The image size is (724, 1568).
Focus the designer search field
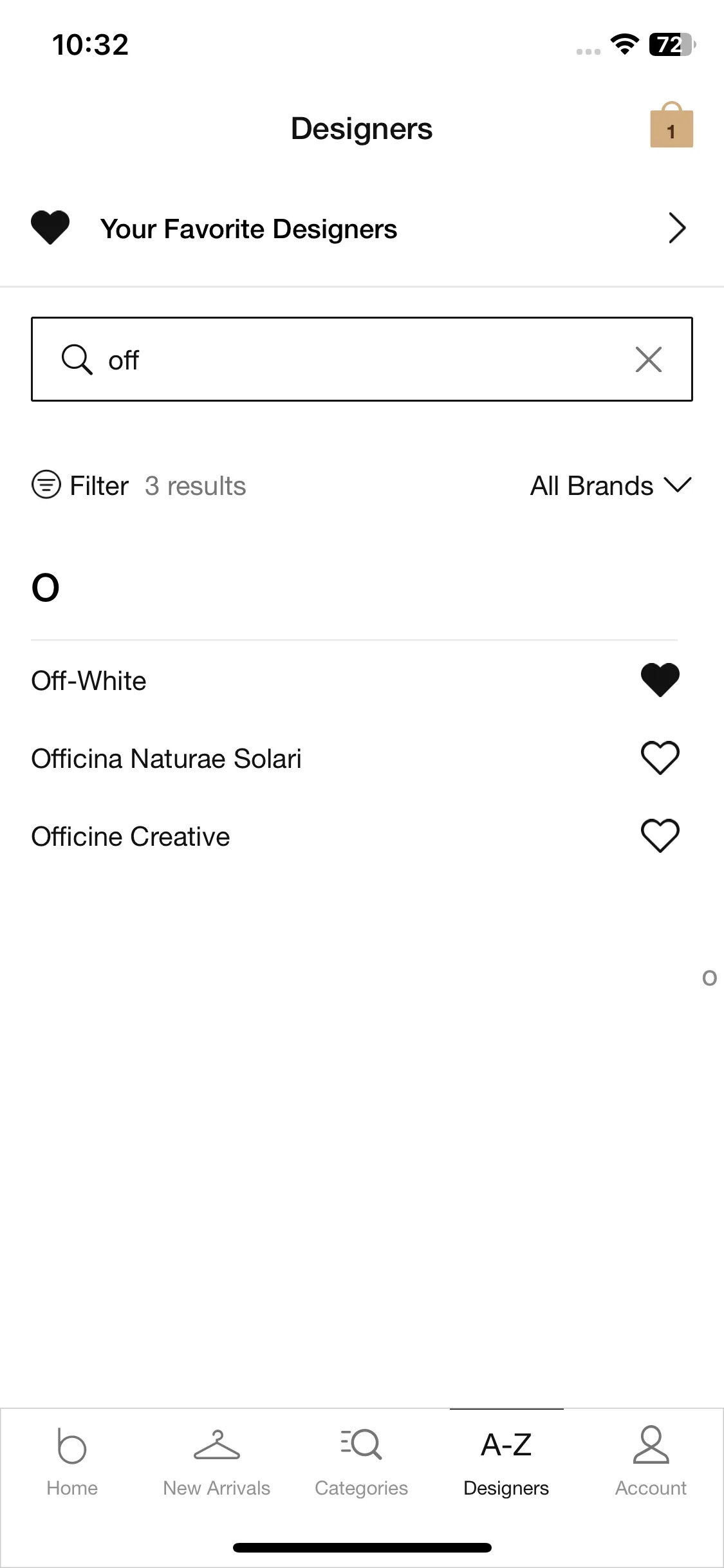(362, 359)
